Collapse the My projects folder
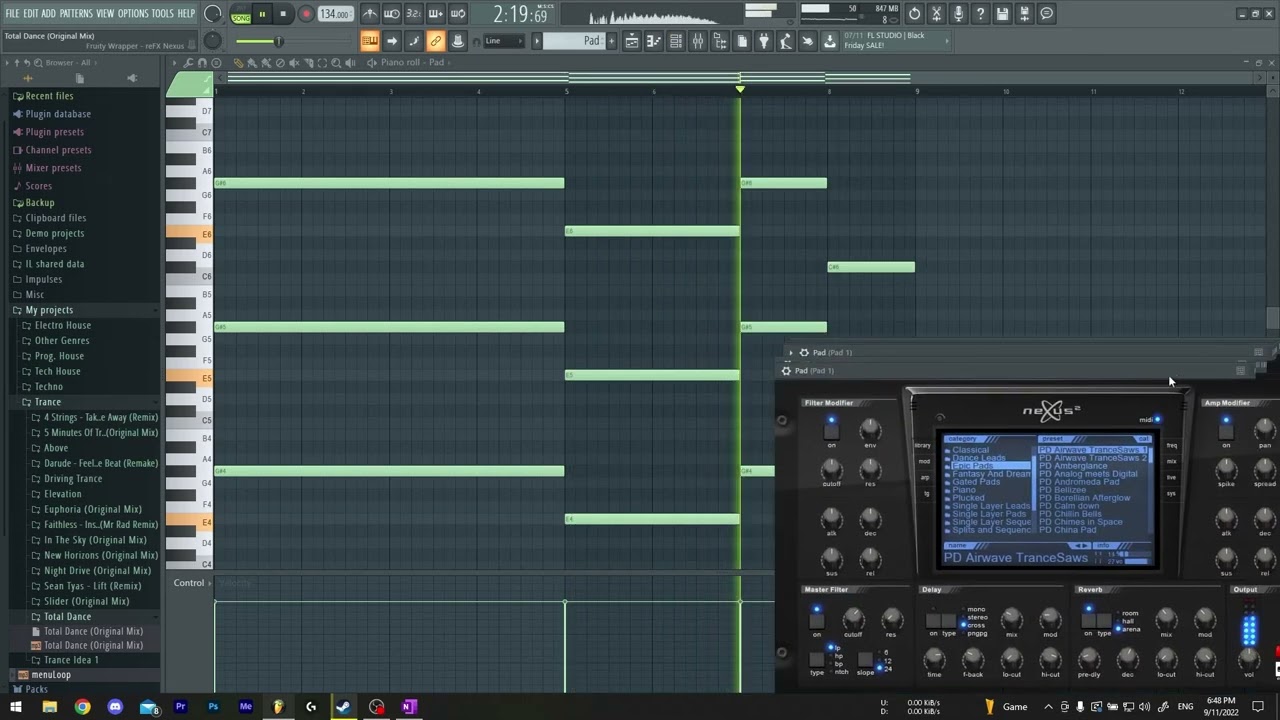This screenshot has width=1280, height=720. [49, 310]
